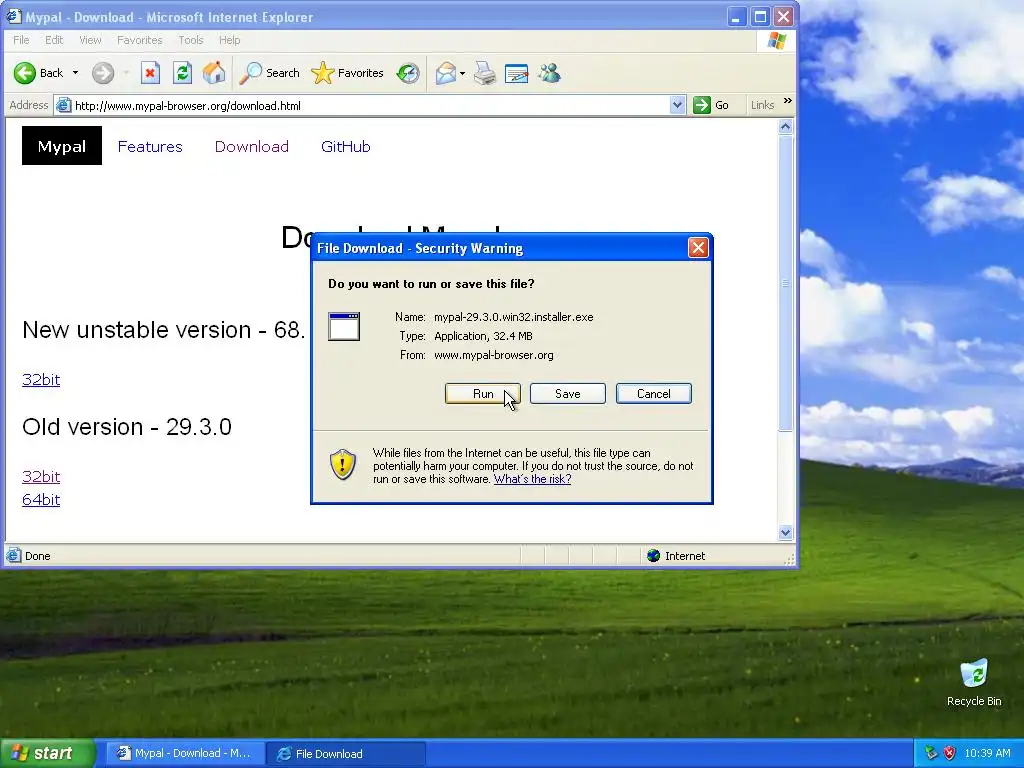Viewport: 1024px width, 768px height.
Task: Click the Windows logo throbber icon
Action: [776, 40]
